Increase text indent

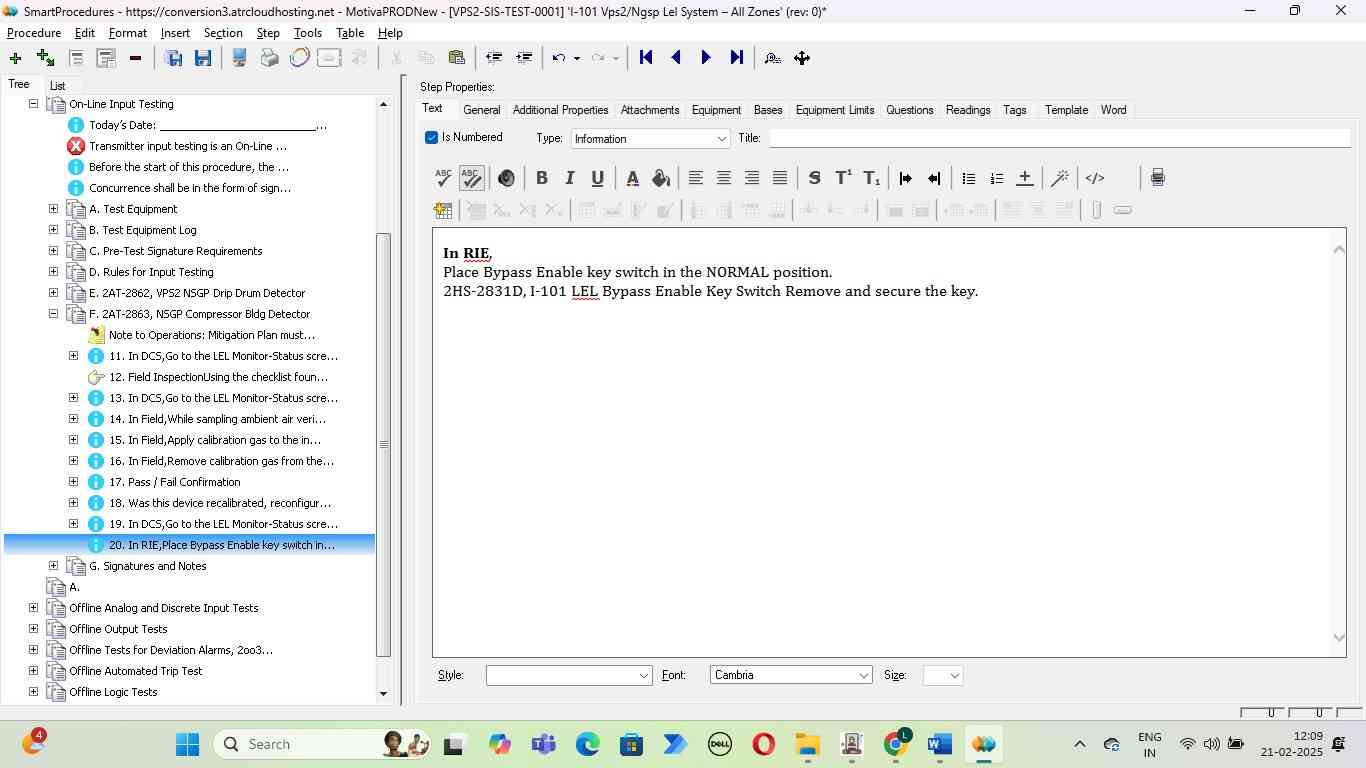coord(906,178)
